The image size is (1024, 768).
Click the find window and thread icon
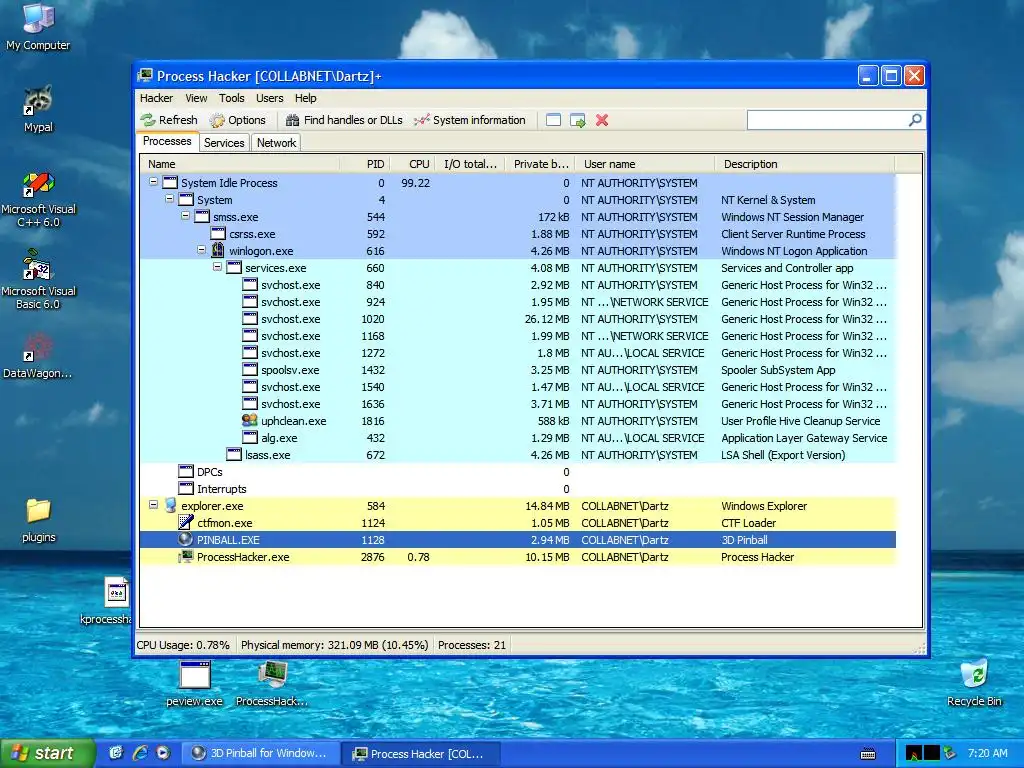(x=577, y=120)
